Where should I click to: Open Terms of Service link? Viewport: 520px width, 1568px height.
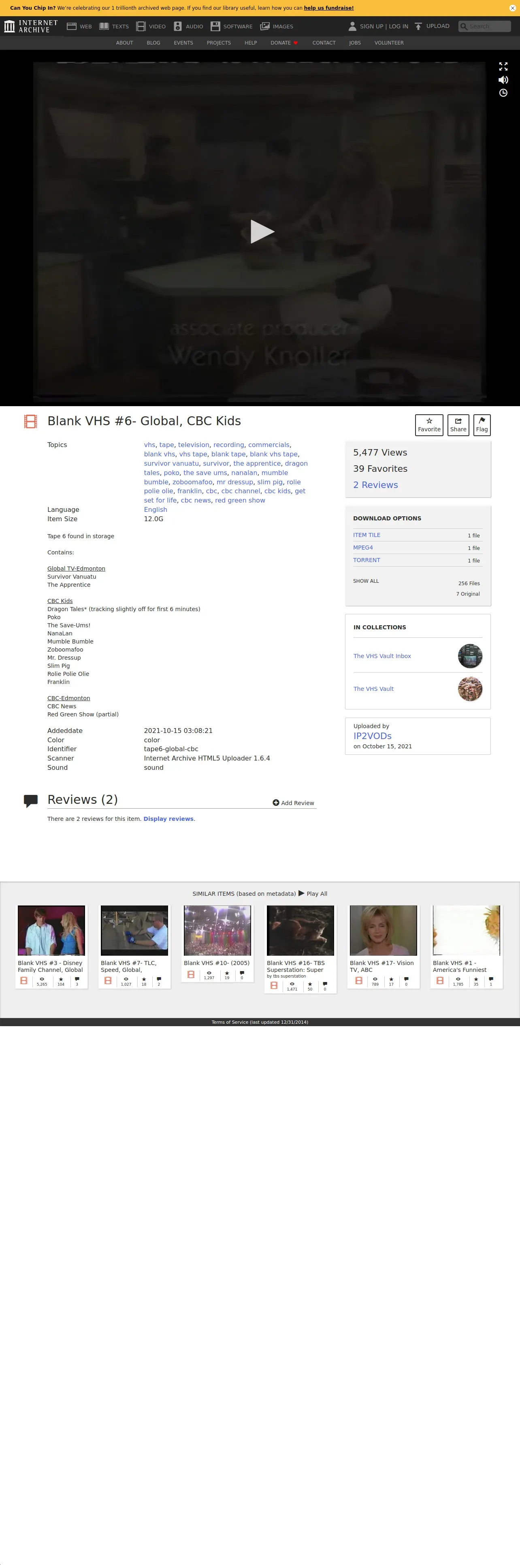coord(260,1022)
